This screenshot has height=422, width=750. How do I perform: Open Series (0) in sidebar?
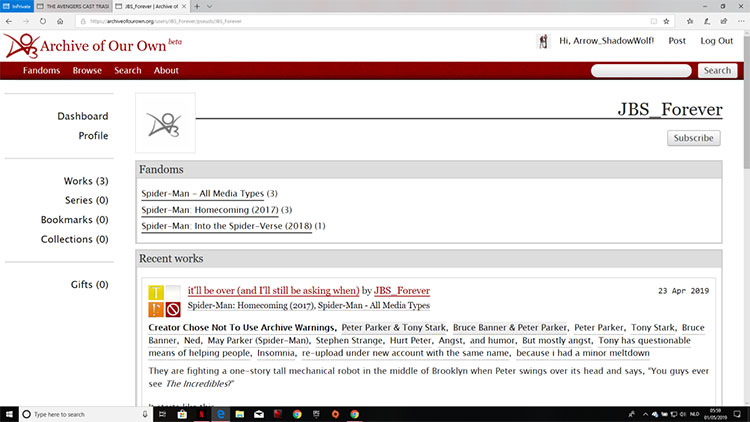[87, 200]
